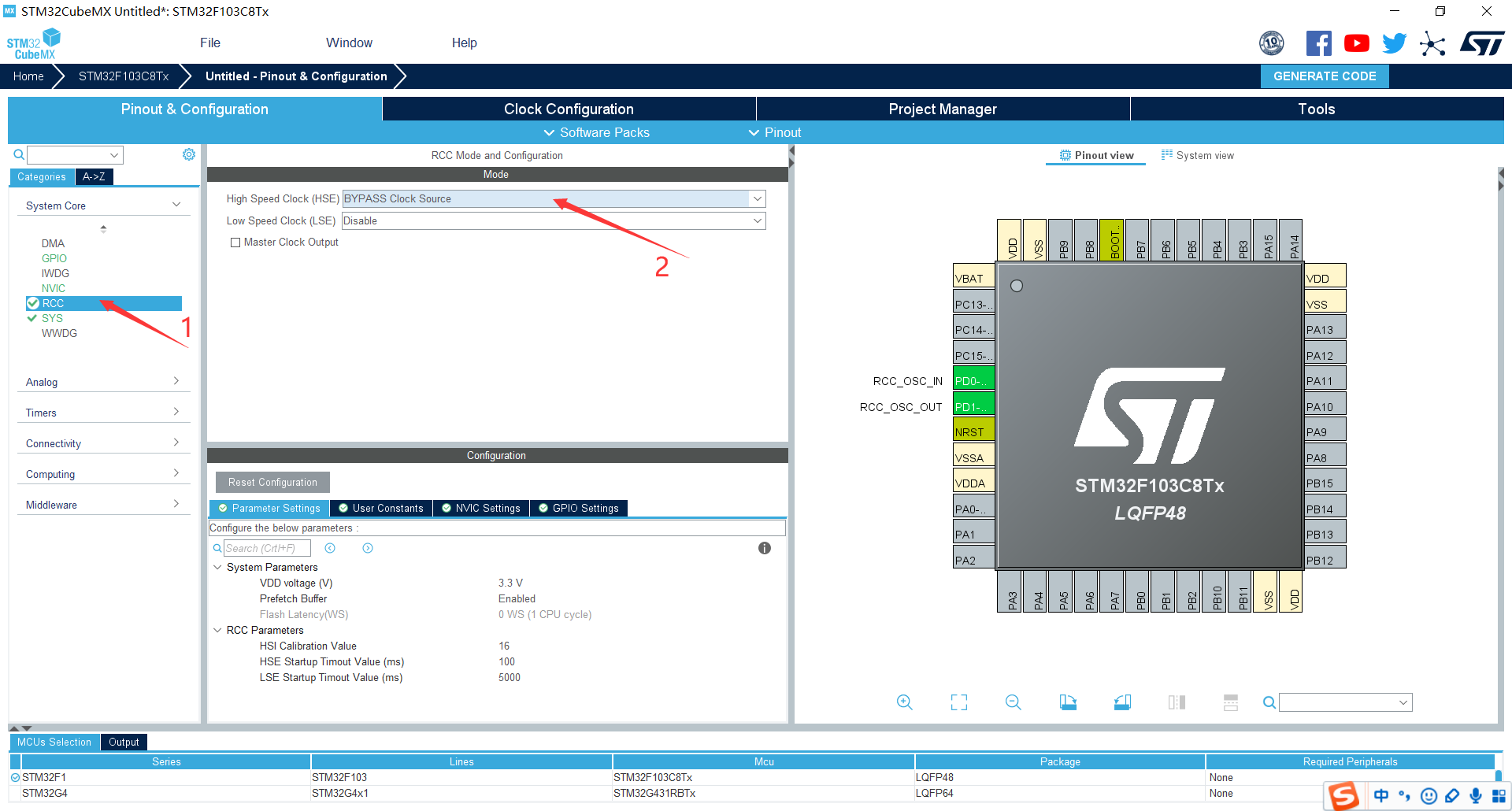Select SYS in System Core list
The image size is (1512, 811).
(x=52, y=318)
